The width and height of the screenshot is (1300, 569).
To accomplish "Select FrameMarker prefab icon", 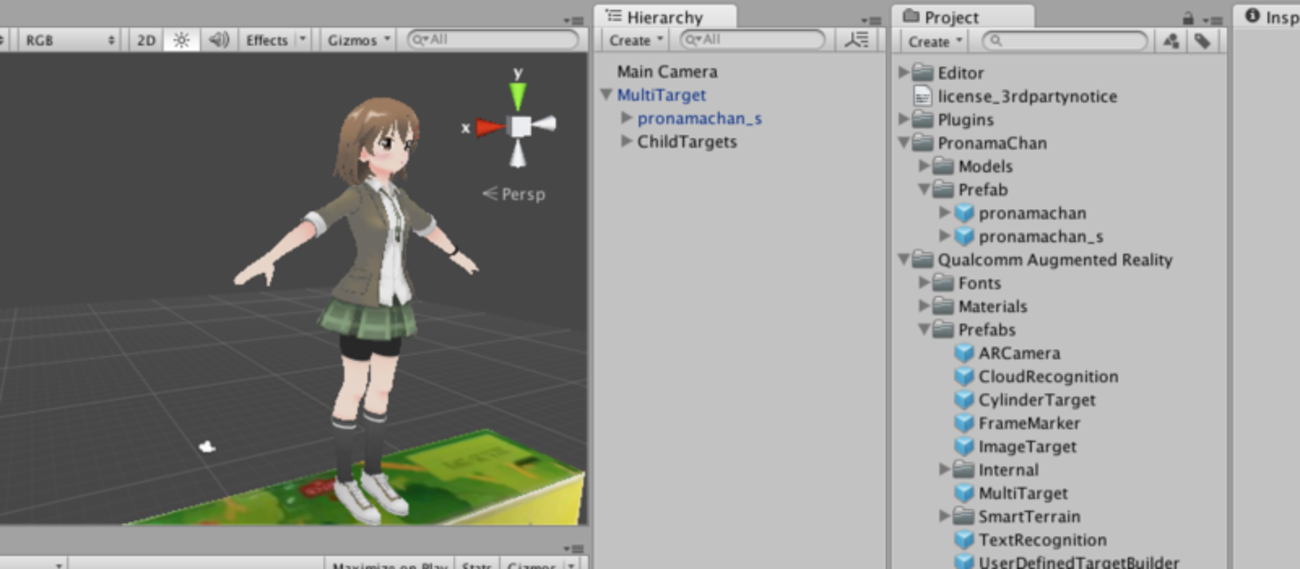I will pyautogui.click(x=964, y=423).
